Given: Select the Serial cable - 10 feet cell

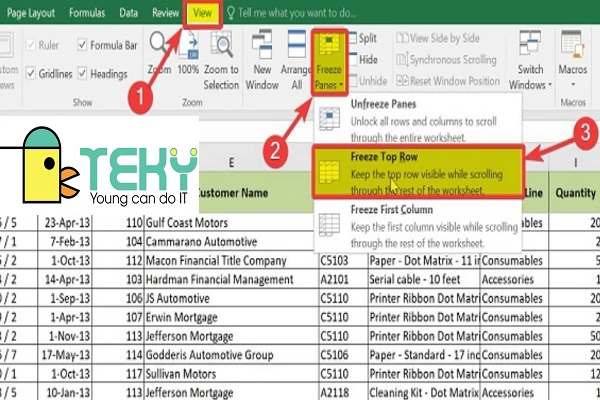Looking at the screenshot, I should point(424,279).
